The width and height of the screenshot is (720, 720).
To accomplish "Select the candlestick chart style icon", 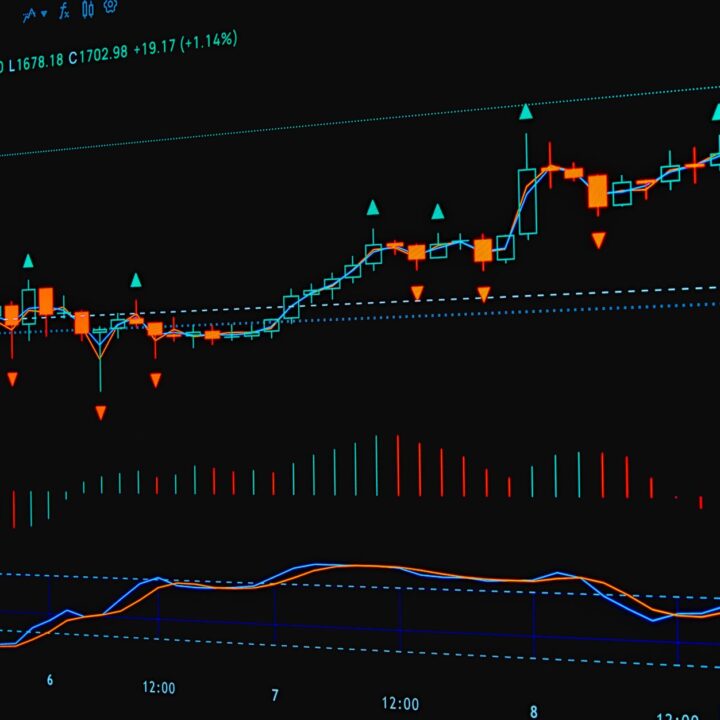I will click(x=88, y=9).
